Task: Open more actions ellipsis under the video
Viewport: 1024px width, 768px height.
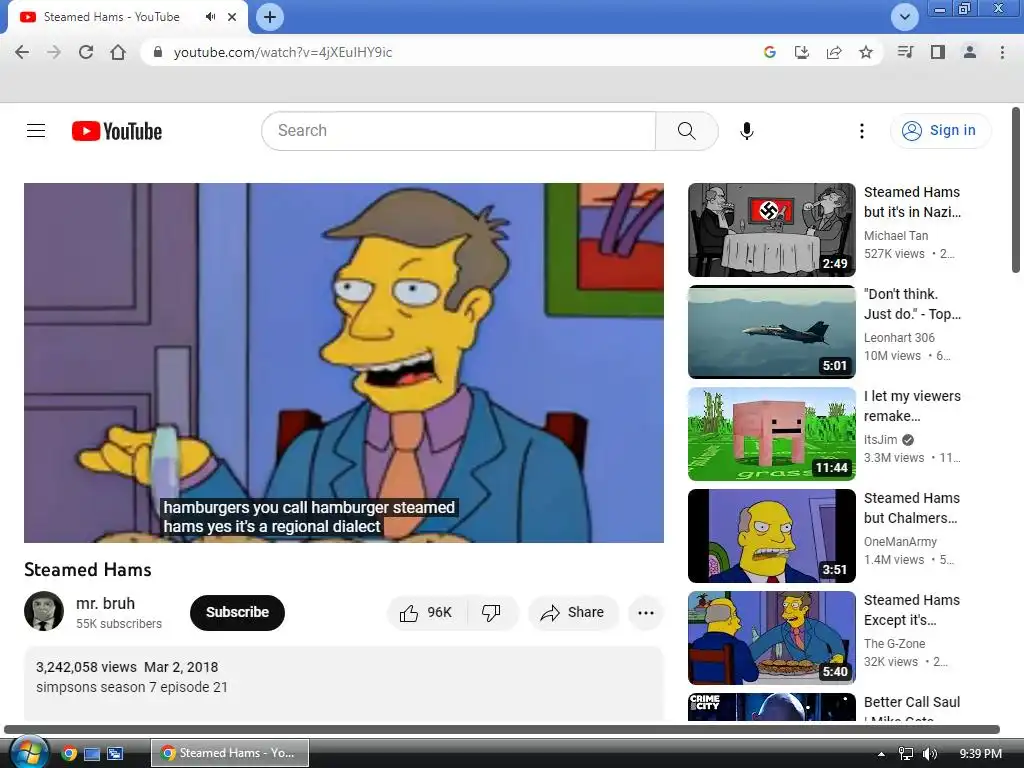Action: [645, 613]
